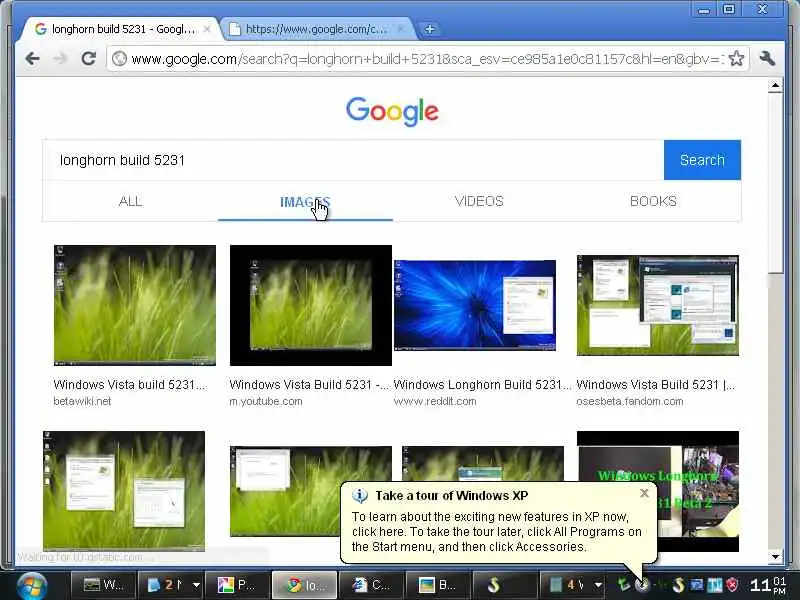This screenshot has width=800, height=600.
Task: Reload the page with the refresh icon
Action: pyautogui.click(x=89, y=59)
